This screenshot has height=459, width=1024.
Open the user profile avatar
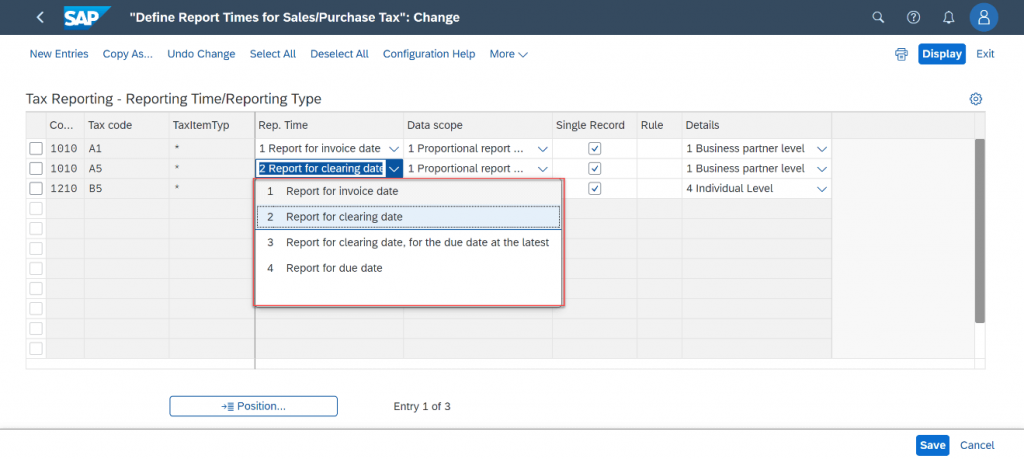click(984, 18)
